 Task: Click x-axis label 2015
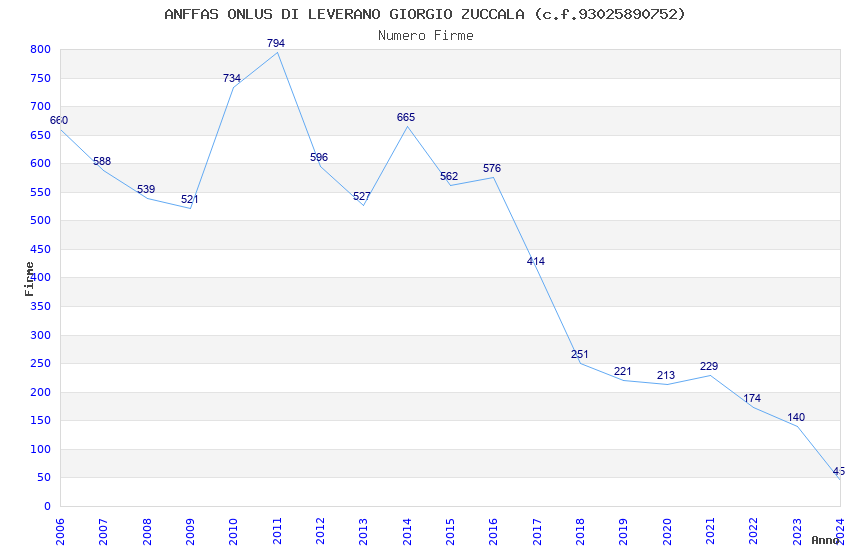pos(450,531)
